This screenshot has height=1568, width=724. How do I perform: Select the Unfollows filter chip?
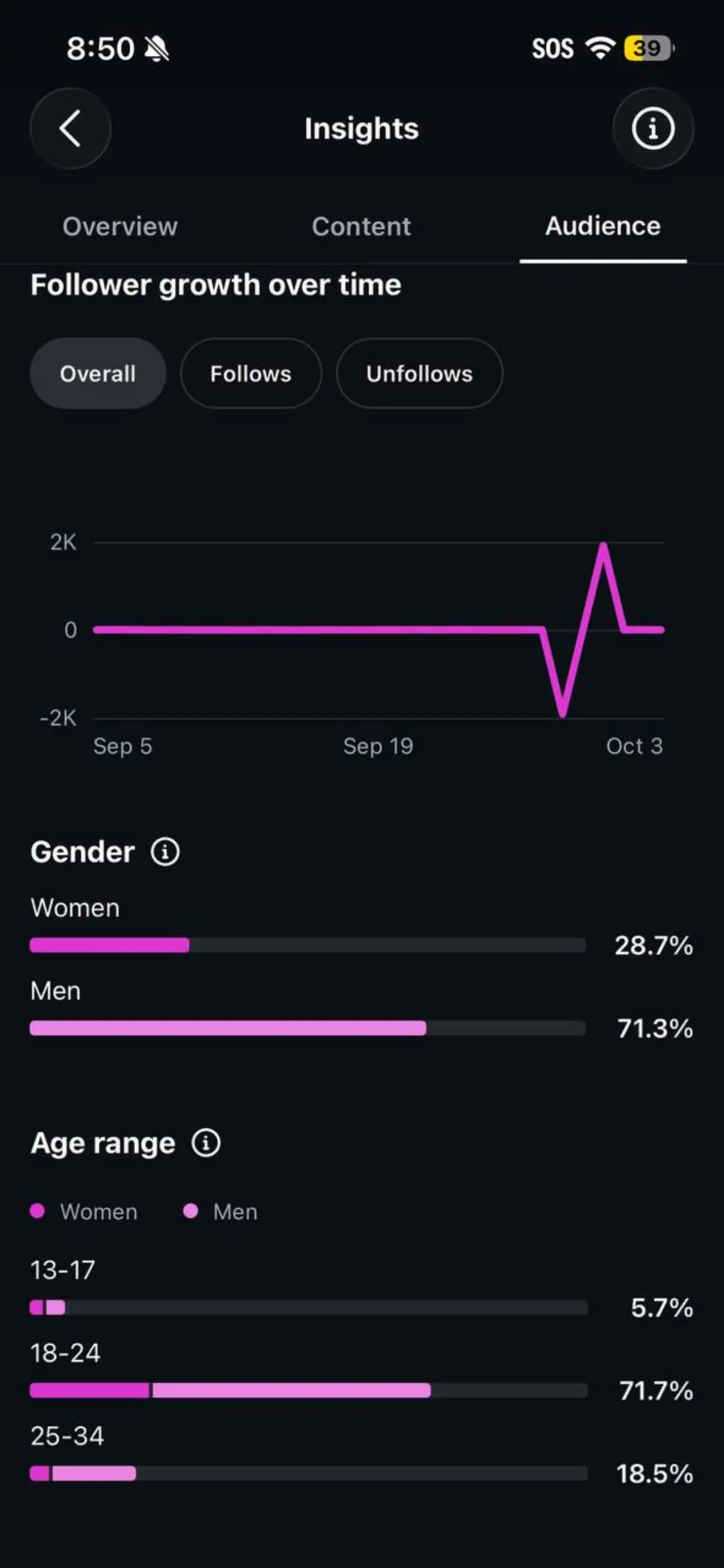(x=419, y=373)
